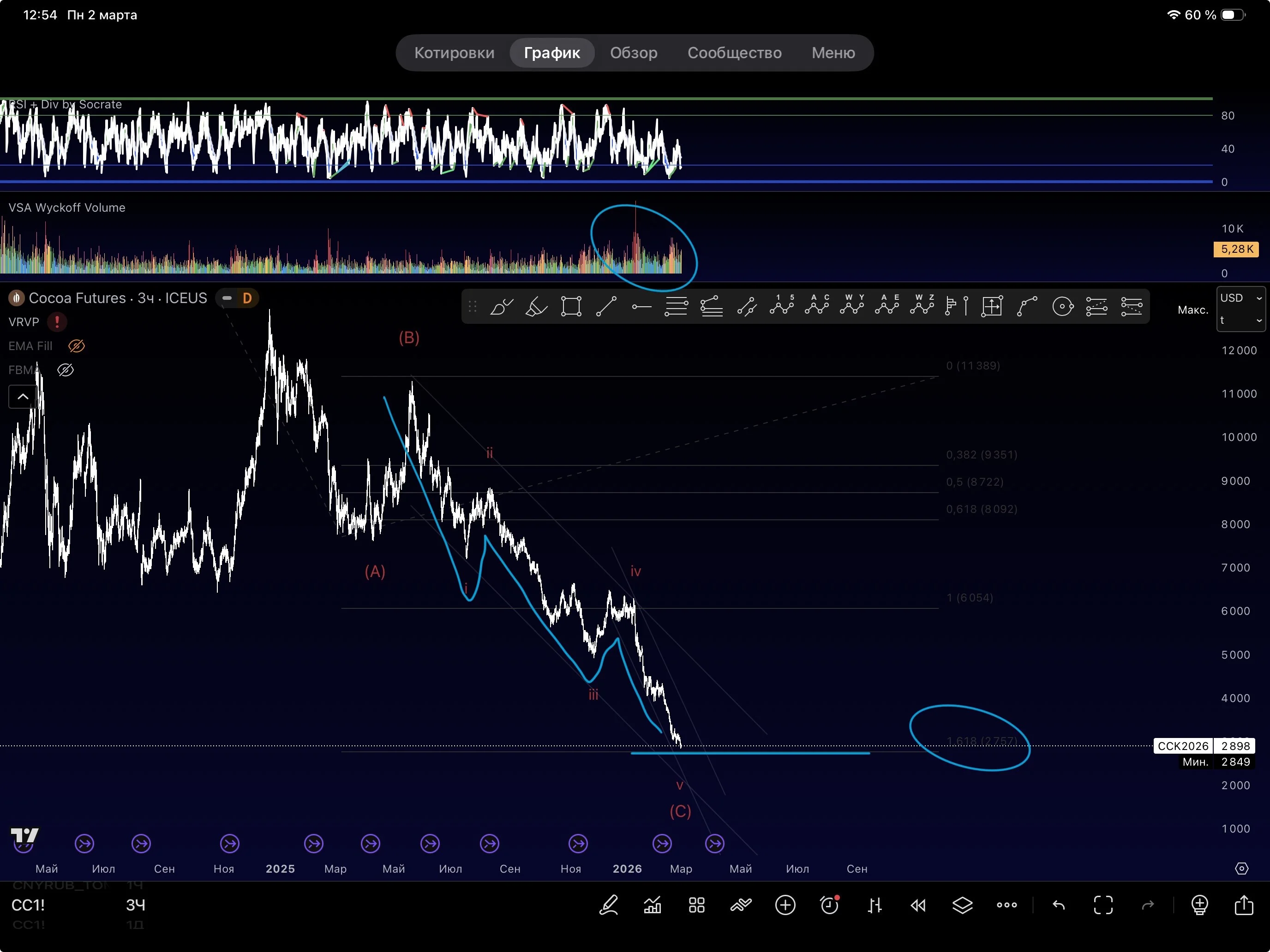This screenshot has width=1270, height=952.
Task: Open chart type selector in bottom bar
Action: [874, 905]
